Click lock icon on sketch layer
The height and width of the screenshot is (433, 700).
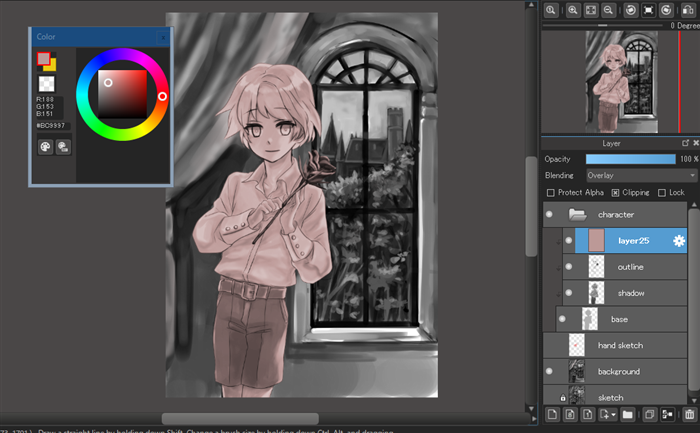[x=562, y=398]
